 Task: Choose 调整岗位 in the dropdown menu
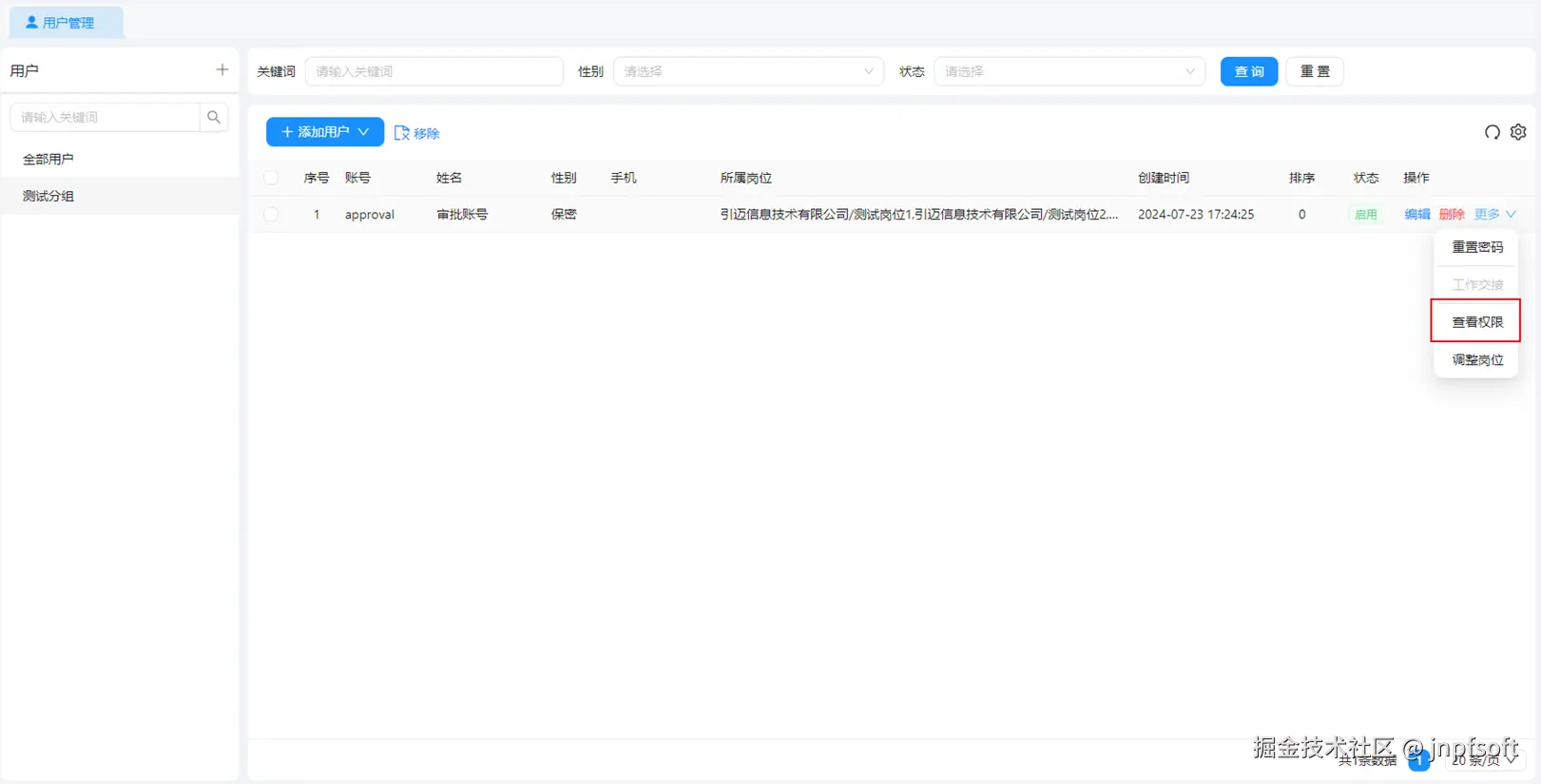(x=1477, y=360)
